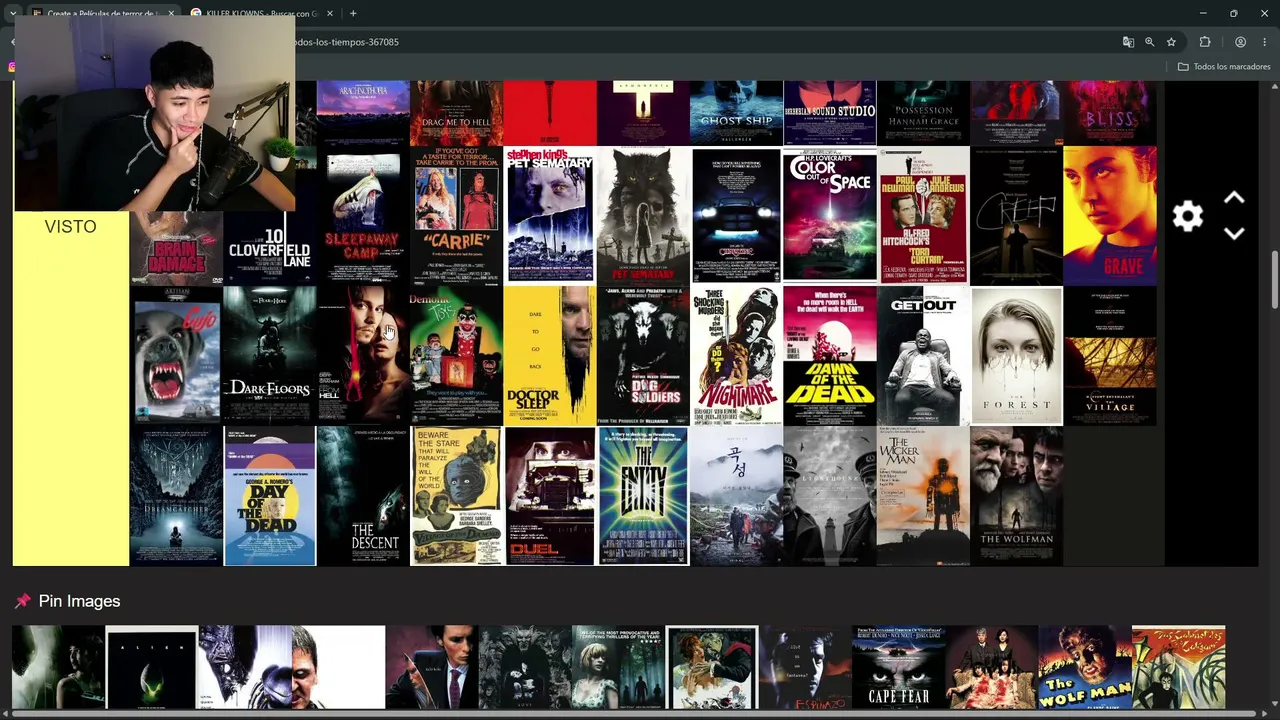Select the Brain Damage poster
This screenshot has height=720, width=1280.
click(176, 248)
